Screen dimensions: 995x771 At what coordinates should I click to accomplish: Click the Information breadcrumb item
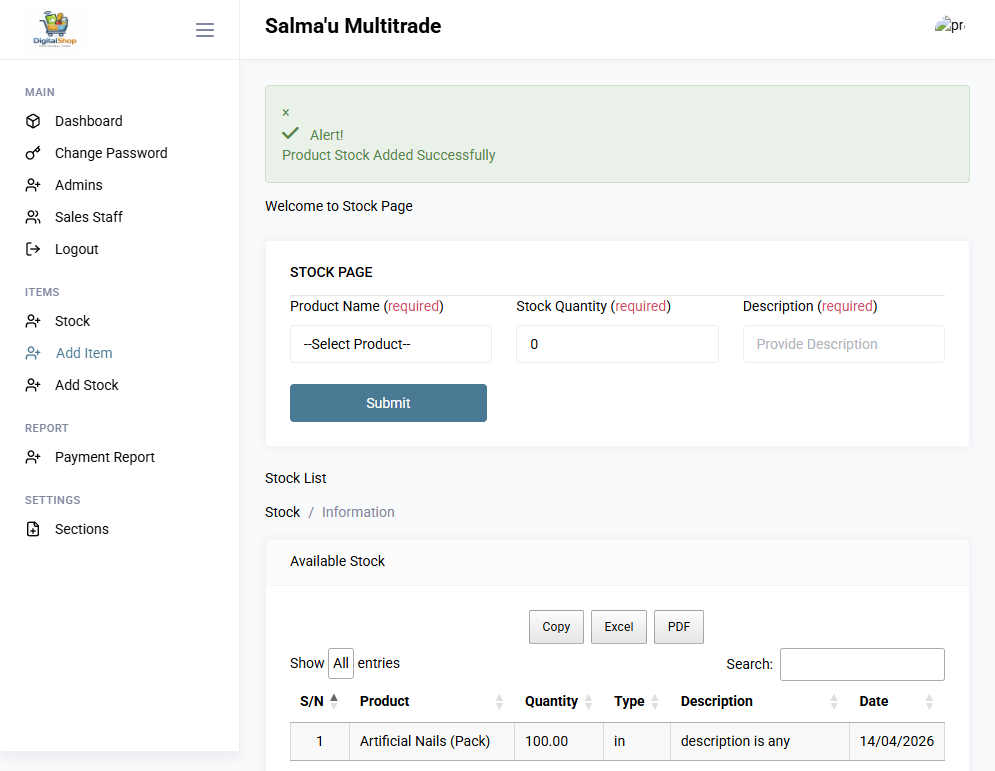coord(358,512)
